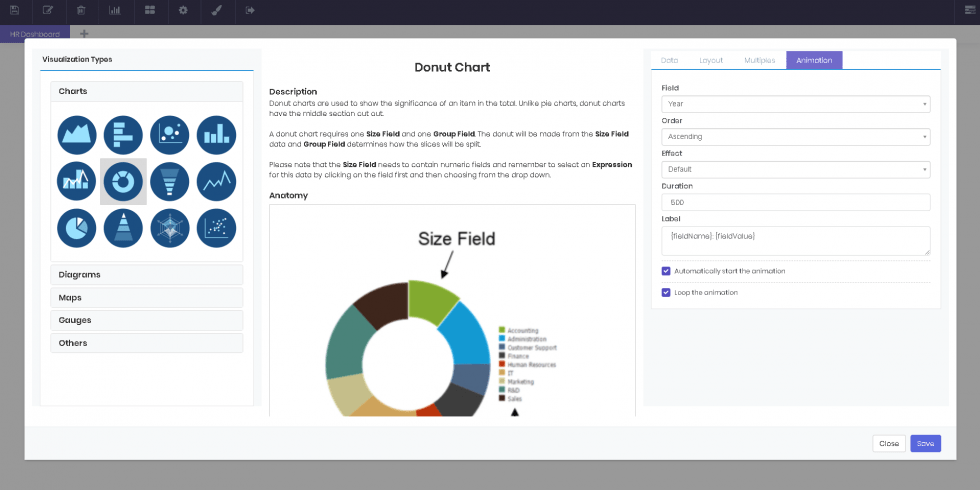Select the funnel chart icon
Viewport: 980px width, 490px height.
(170, 181)
